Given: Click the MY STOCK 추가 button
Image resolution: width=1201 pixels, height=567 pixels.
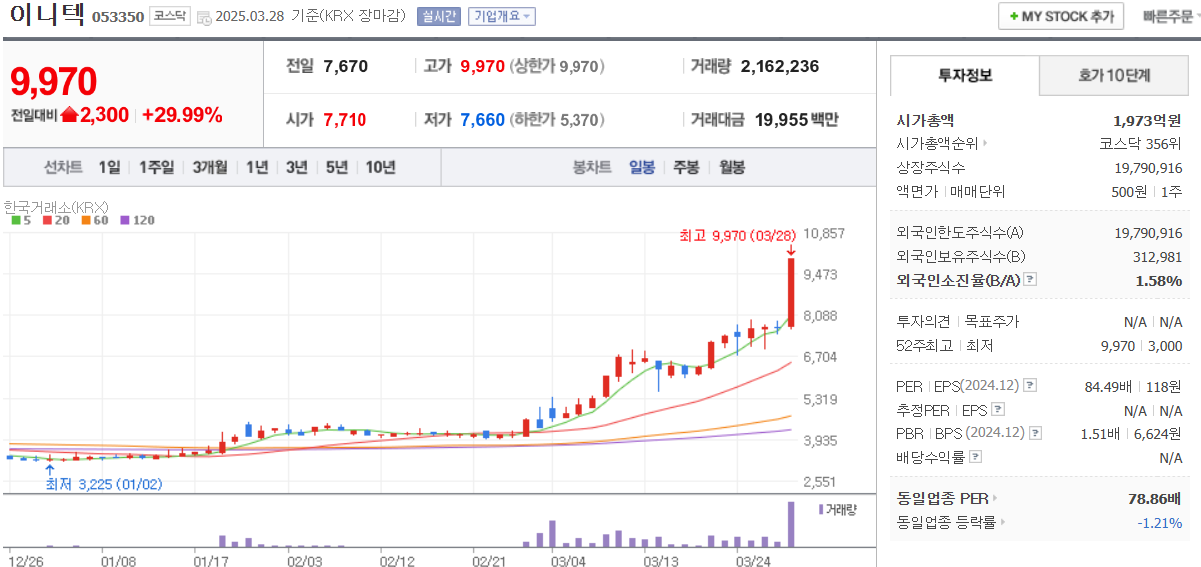Looking at the screenshot, I should coord(1061,17).
